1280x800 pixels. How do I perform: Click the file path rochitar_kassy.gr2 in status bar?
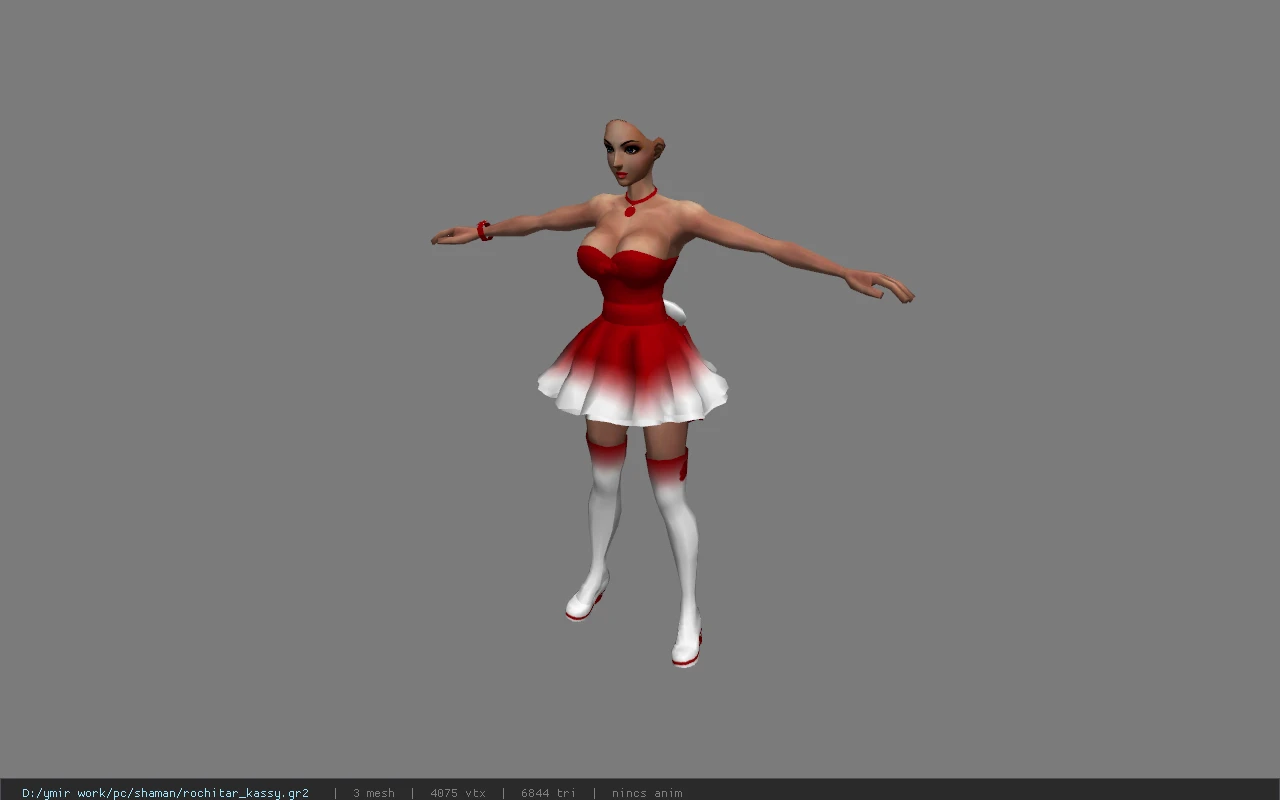[x=165, y=793]
